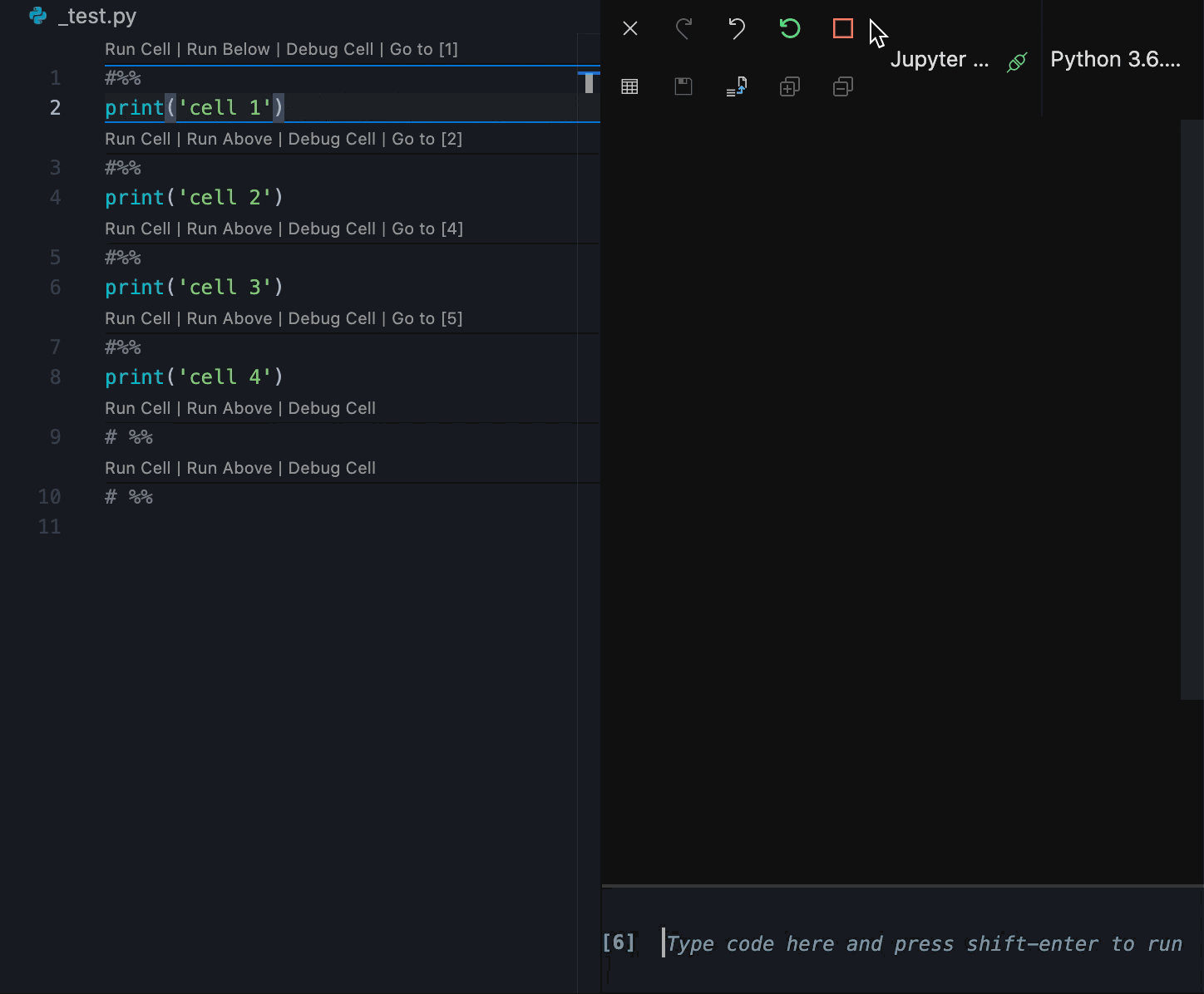
Task: Export as Jupyter notebook icon
Action: point(737,86)
